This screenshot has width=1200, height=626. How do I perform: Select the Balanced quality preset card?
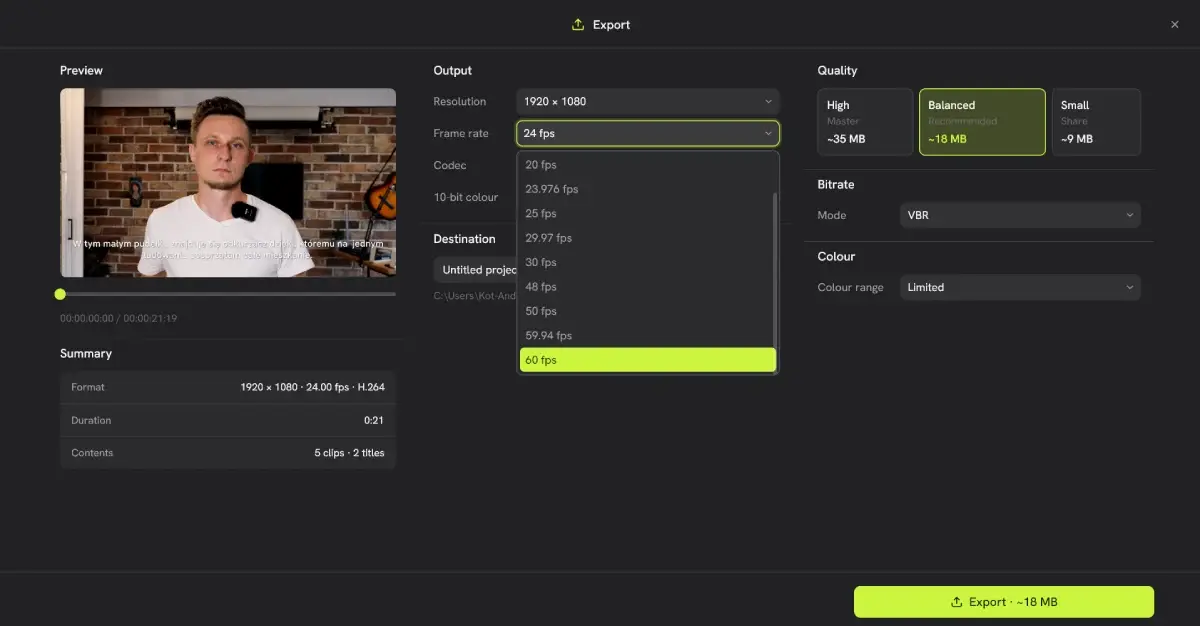pos(982,122)
